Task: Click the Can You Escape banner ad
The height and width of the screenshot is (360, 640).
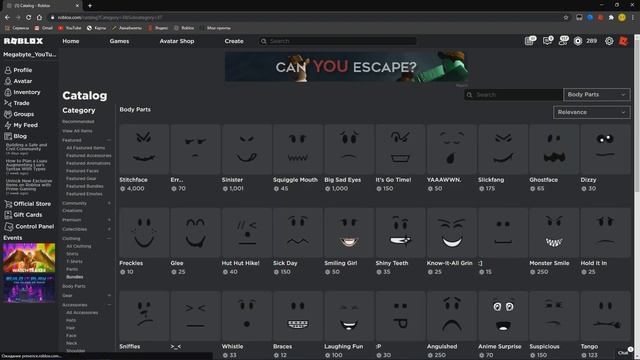Action: click(347, 67)
